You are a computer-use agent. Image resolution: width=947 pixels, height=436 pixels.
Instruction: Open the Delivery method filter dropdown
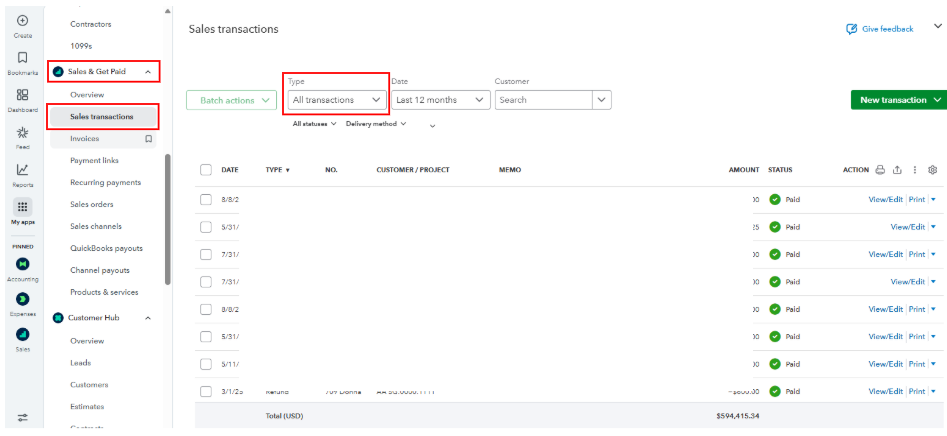point(376,124)
